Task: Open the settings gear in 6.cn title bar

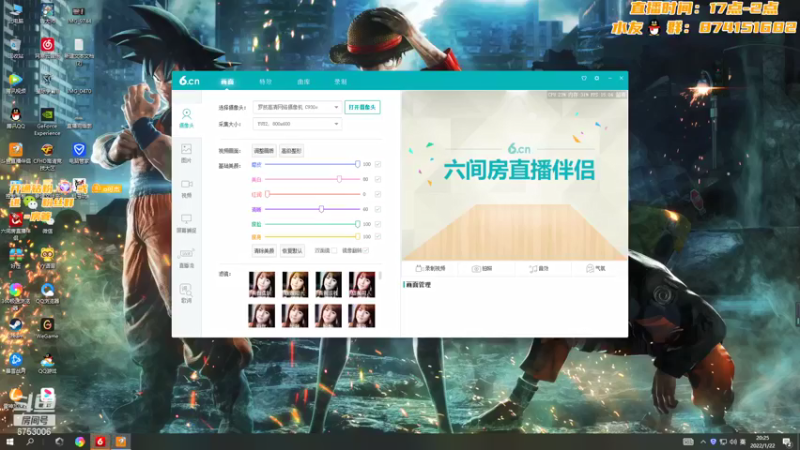Action: point(597,79)
